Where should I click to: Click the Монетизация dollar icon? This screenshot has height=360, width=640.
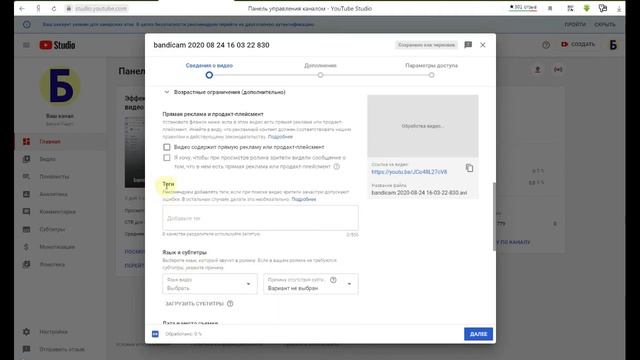coord(27,247)
